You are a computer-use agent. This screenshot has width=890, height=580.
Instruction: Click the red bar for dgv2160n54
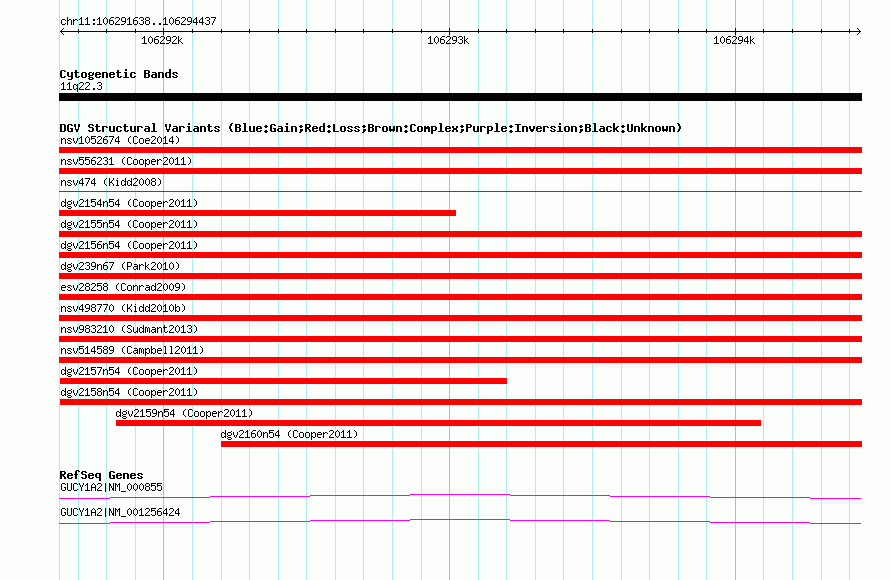click(x=541, y=444)
